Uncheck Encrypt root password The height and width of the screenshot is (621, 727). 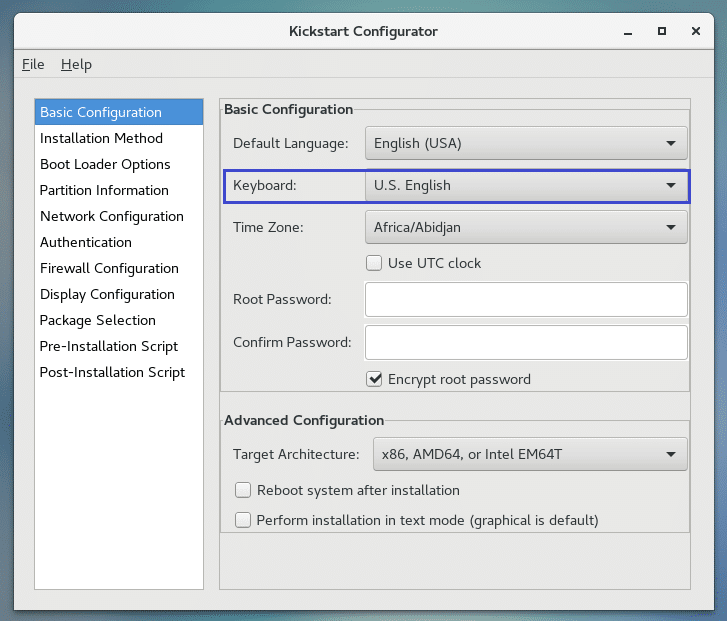coord(374,379)
